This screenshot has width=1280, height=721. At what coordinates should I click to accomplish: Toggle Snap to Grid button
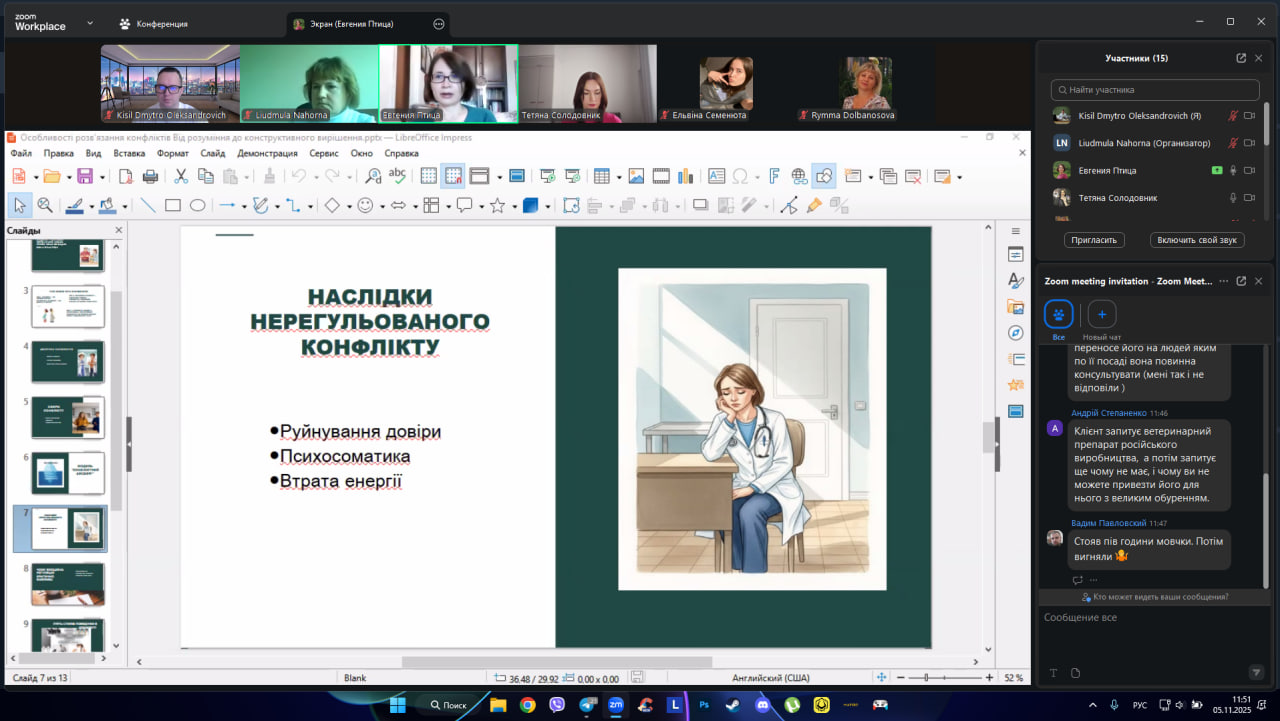(x=454, y=176)
